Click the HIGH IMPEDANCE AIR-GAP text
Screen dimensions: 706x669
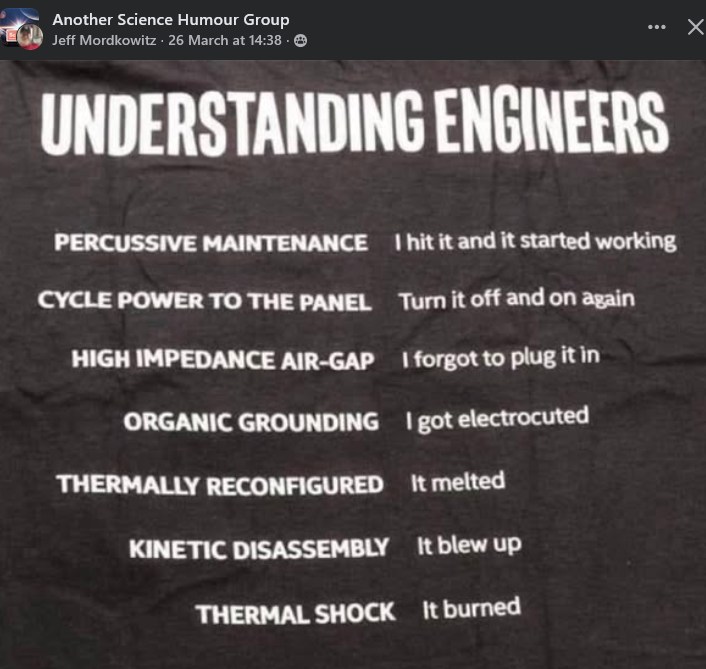point(222,360)
